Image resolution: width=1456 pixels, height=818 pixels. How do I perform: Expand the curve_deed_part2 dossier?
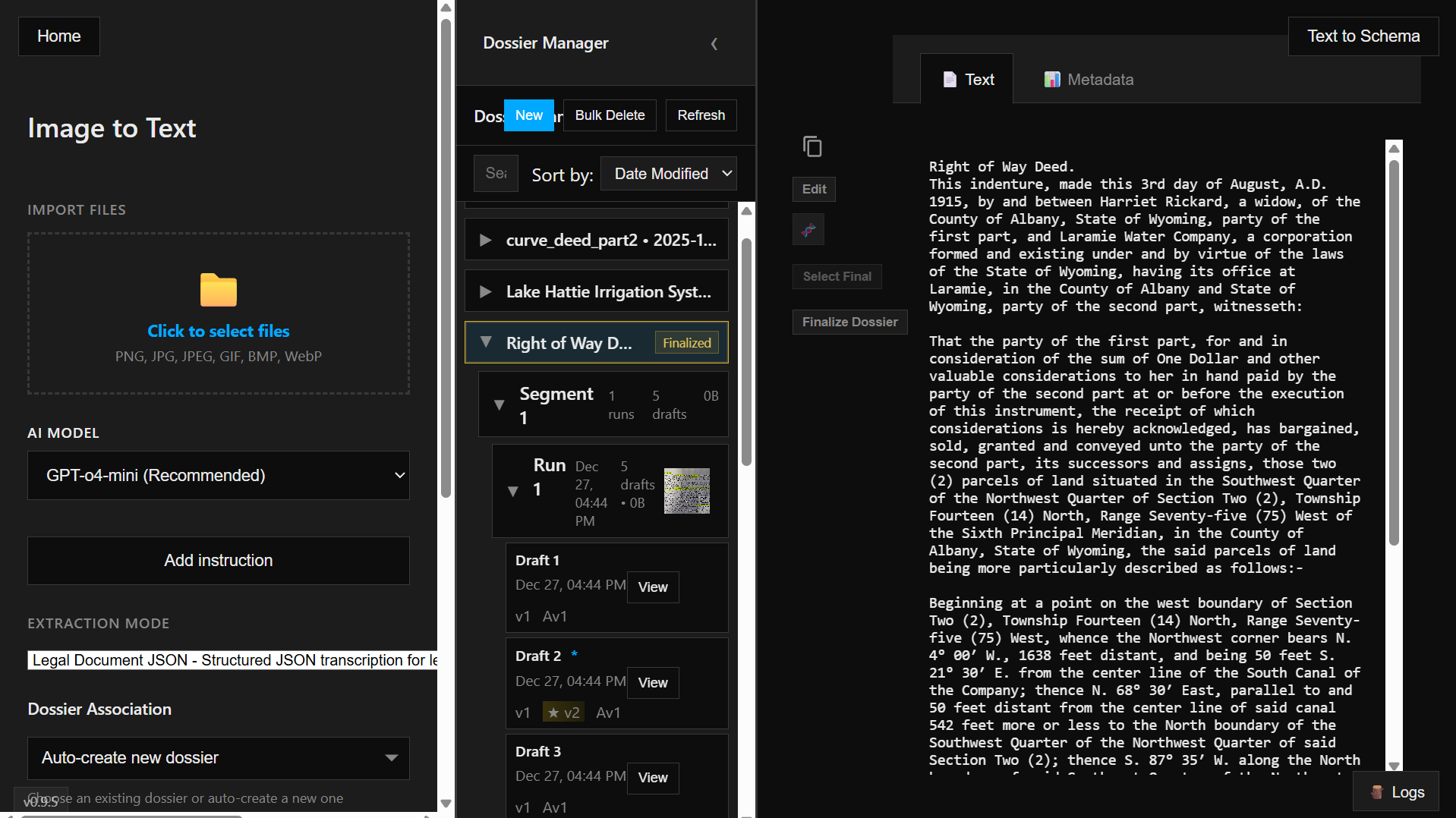click(485, 240)
